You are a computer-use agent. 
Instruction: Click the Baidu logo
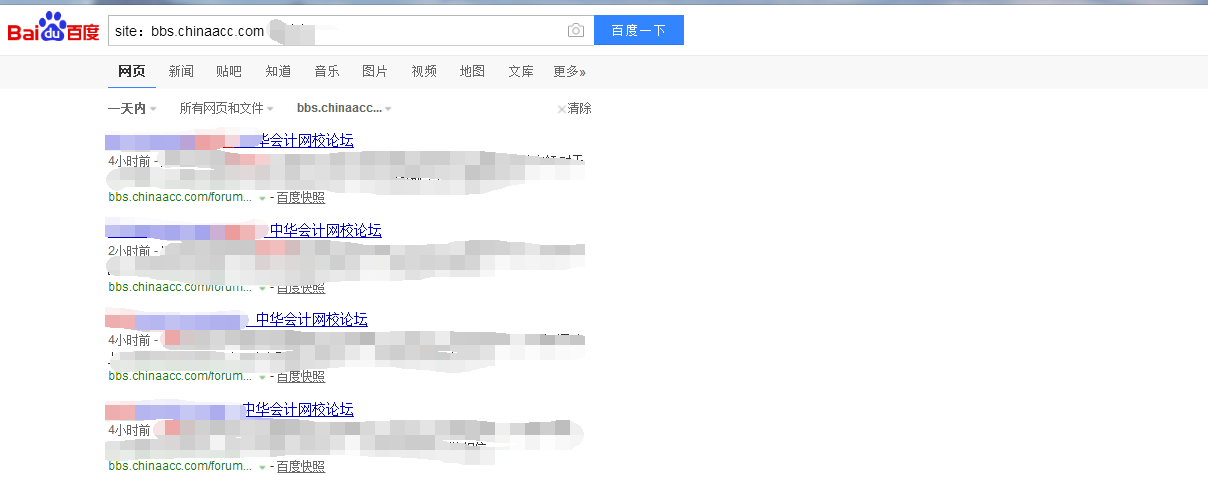[x=53, y=29]
